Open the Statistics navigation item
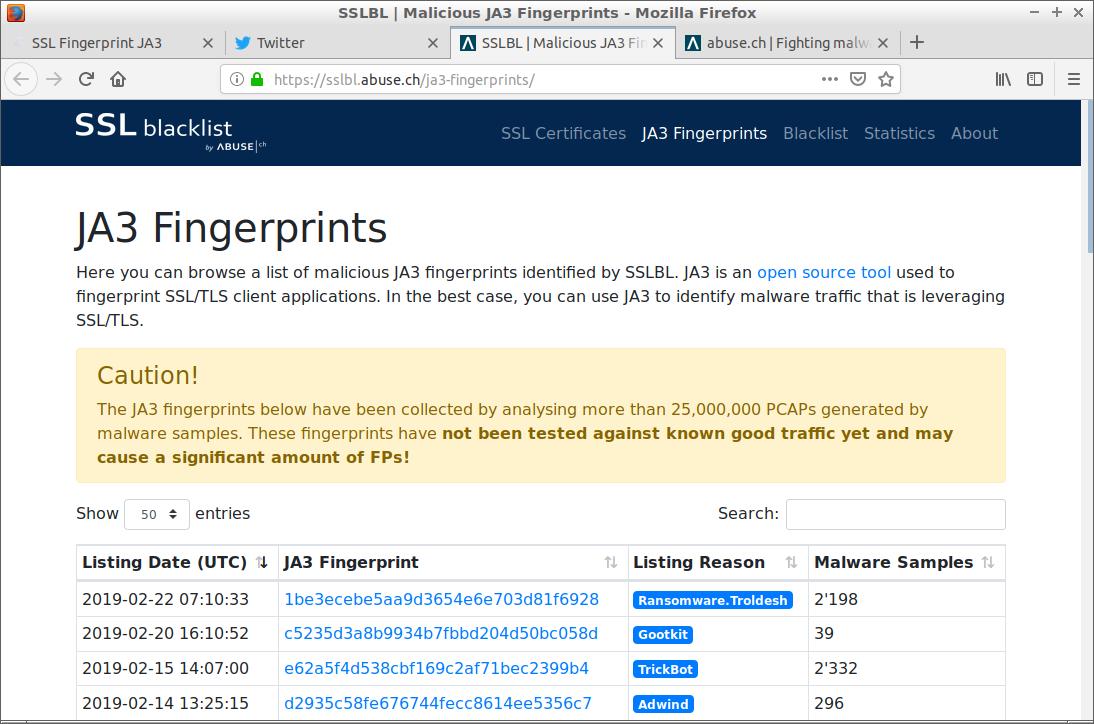The height and width of the screenshot is (724, 1094). pos(899,133)
